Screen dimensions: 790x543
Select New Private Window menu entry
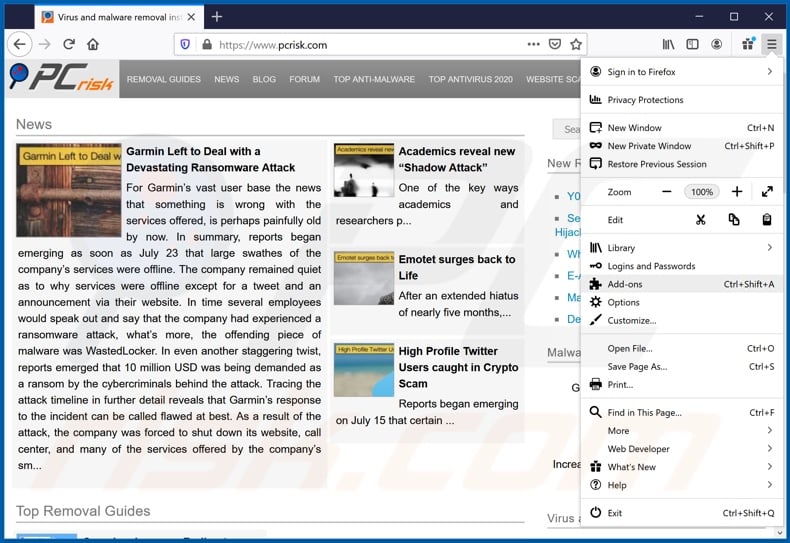point(649,146)
